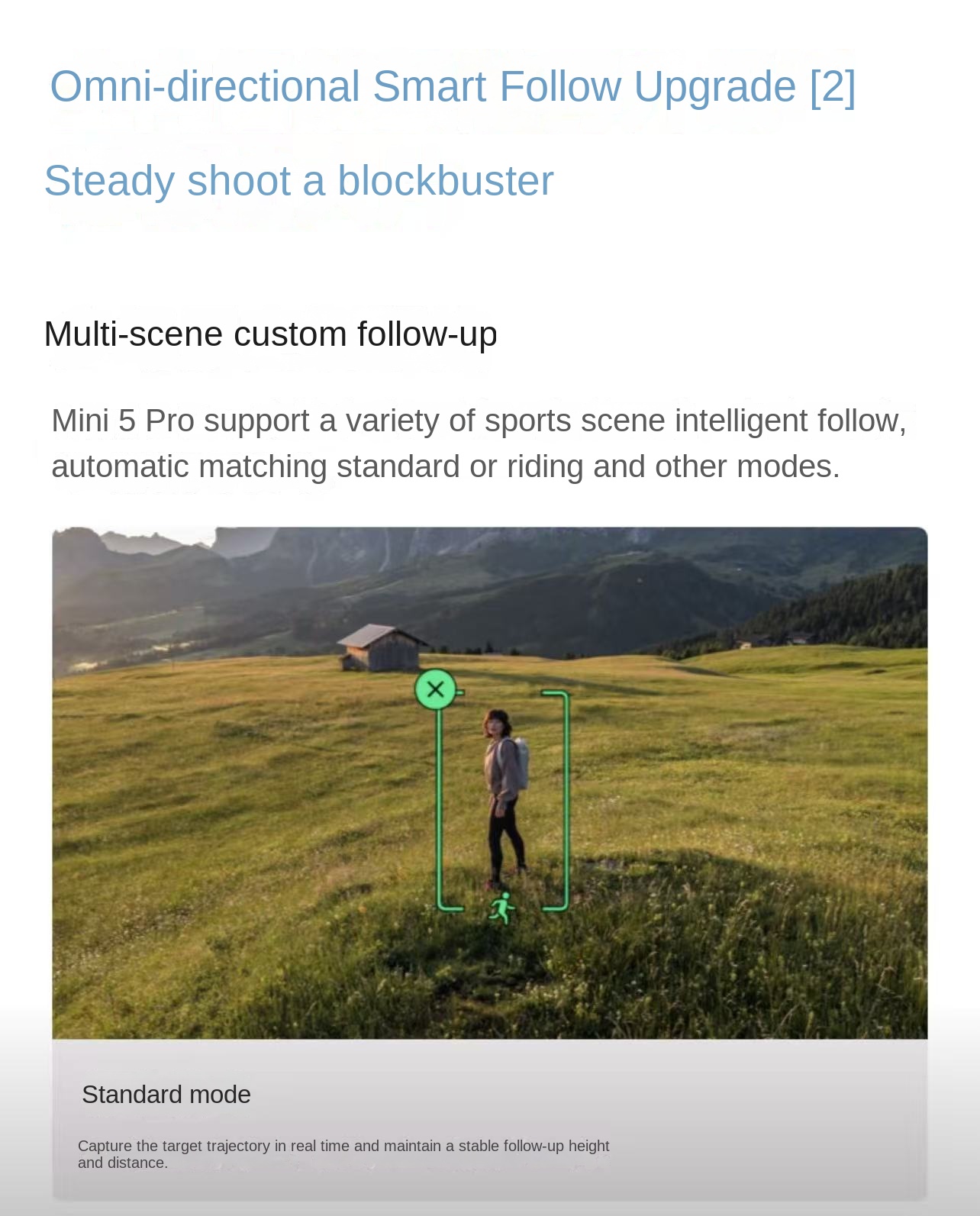This screenshot has height=1216, width=980.
Task: Click the pine forest on the right hillside
Action: tap(840, 611)
